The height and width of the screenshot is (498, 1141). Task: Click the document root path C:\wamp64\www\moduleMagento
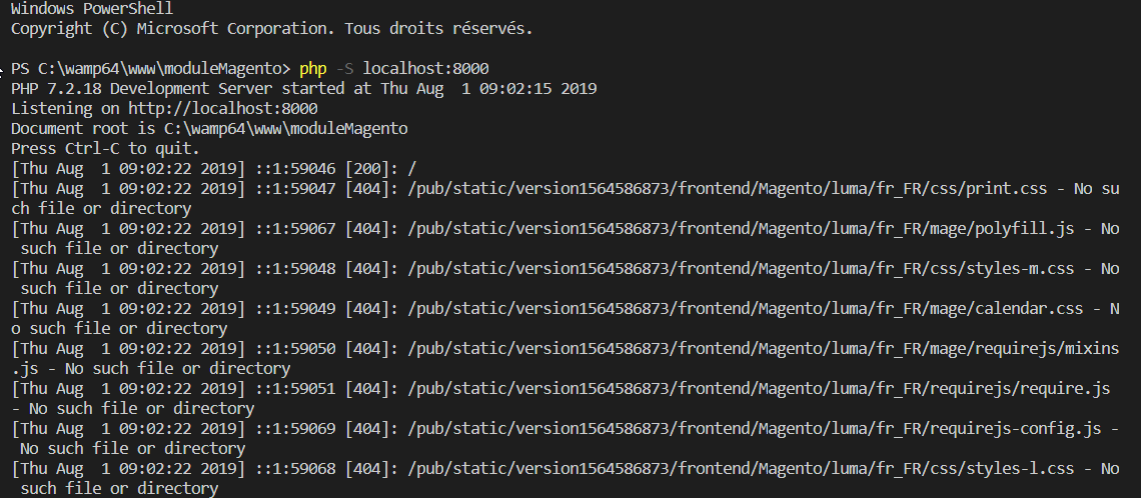(x=282, y=128)
